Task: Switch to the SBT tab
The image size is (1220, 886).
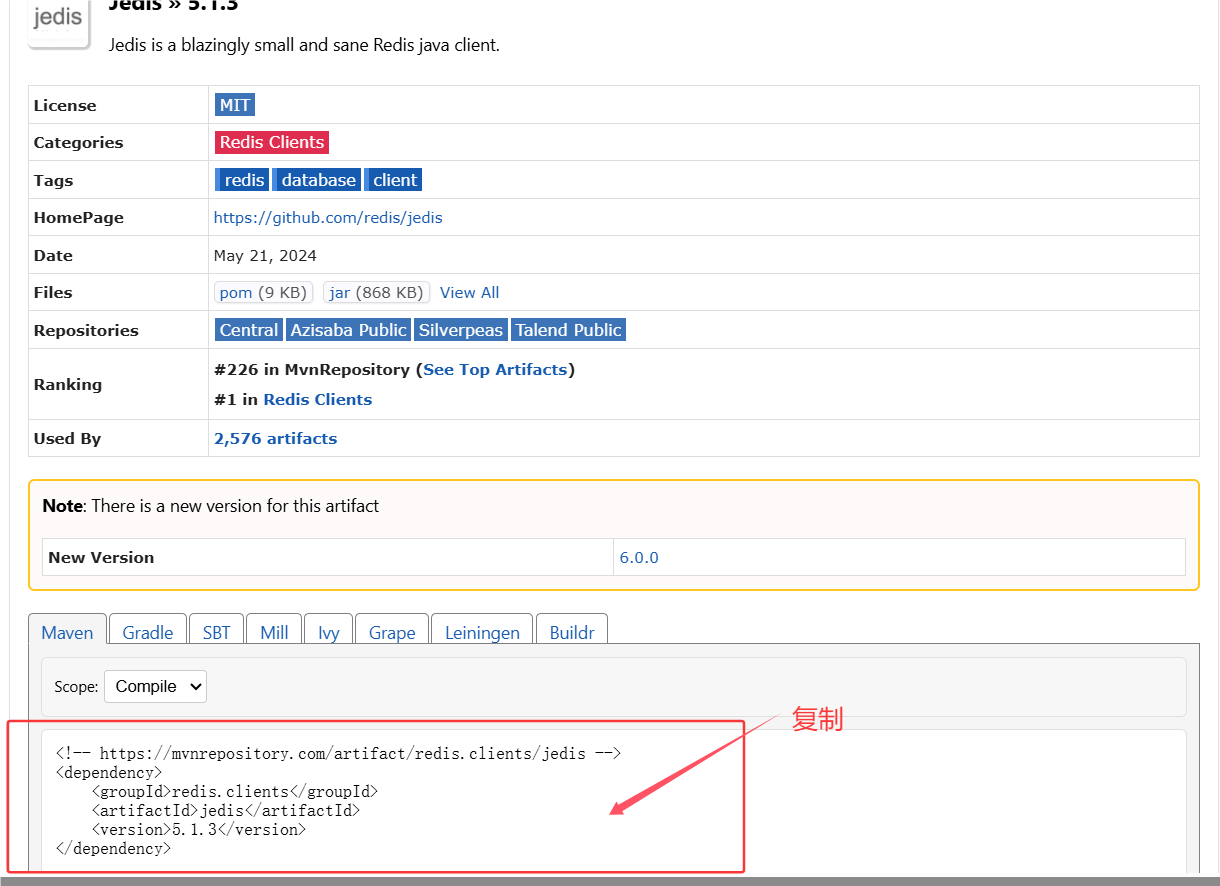Action: 216,632
